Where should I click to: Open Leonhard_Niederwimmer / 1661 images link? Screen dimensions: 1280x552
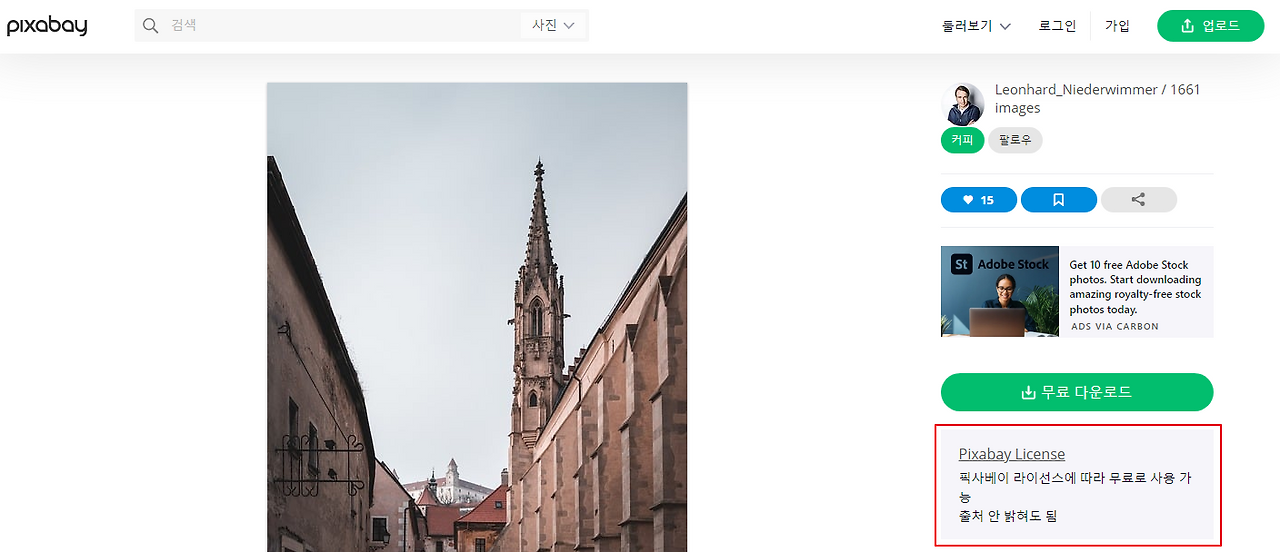click(x=1097, y=98)
